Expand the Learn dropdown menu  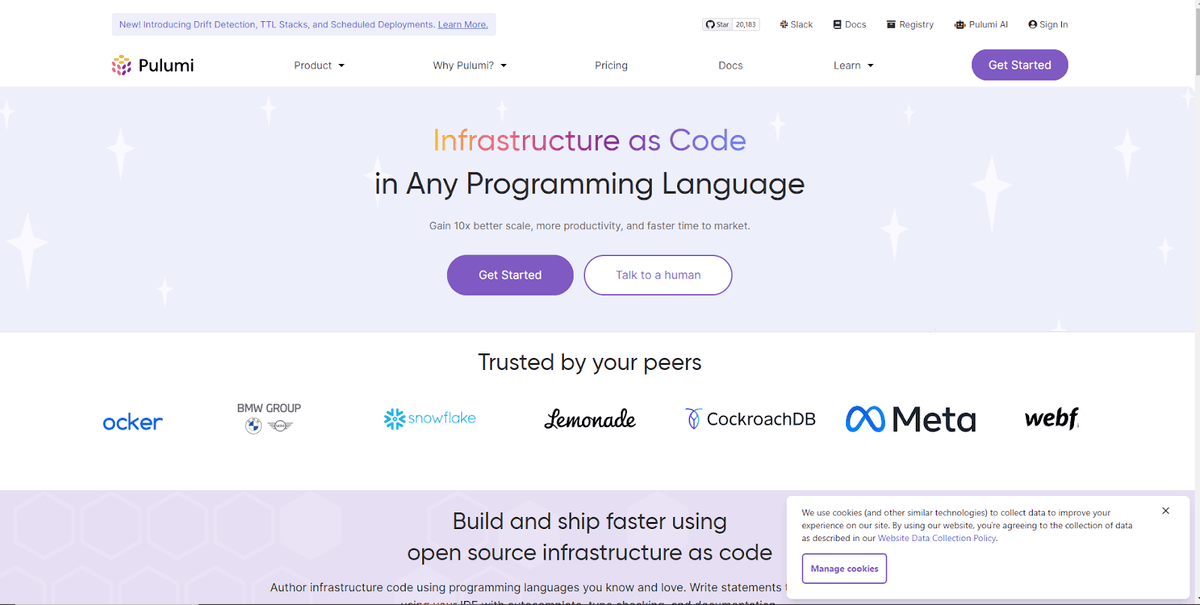854,65
